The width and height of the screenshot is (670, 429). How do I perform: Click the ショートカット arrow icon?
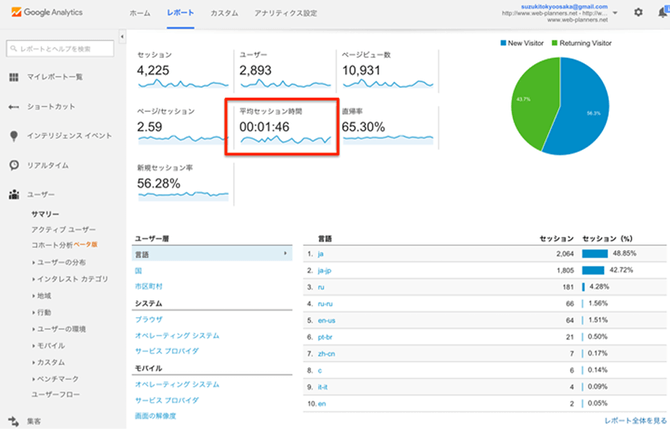[14, 106]
